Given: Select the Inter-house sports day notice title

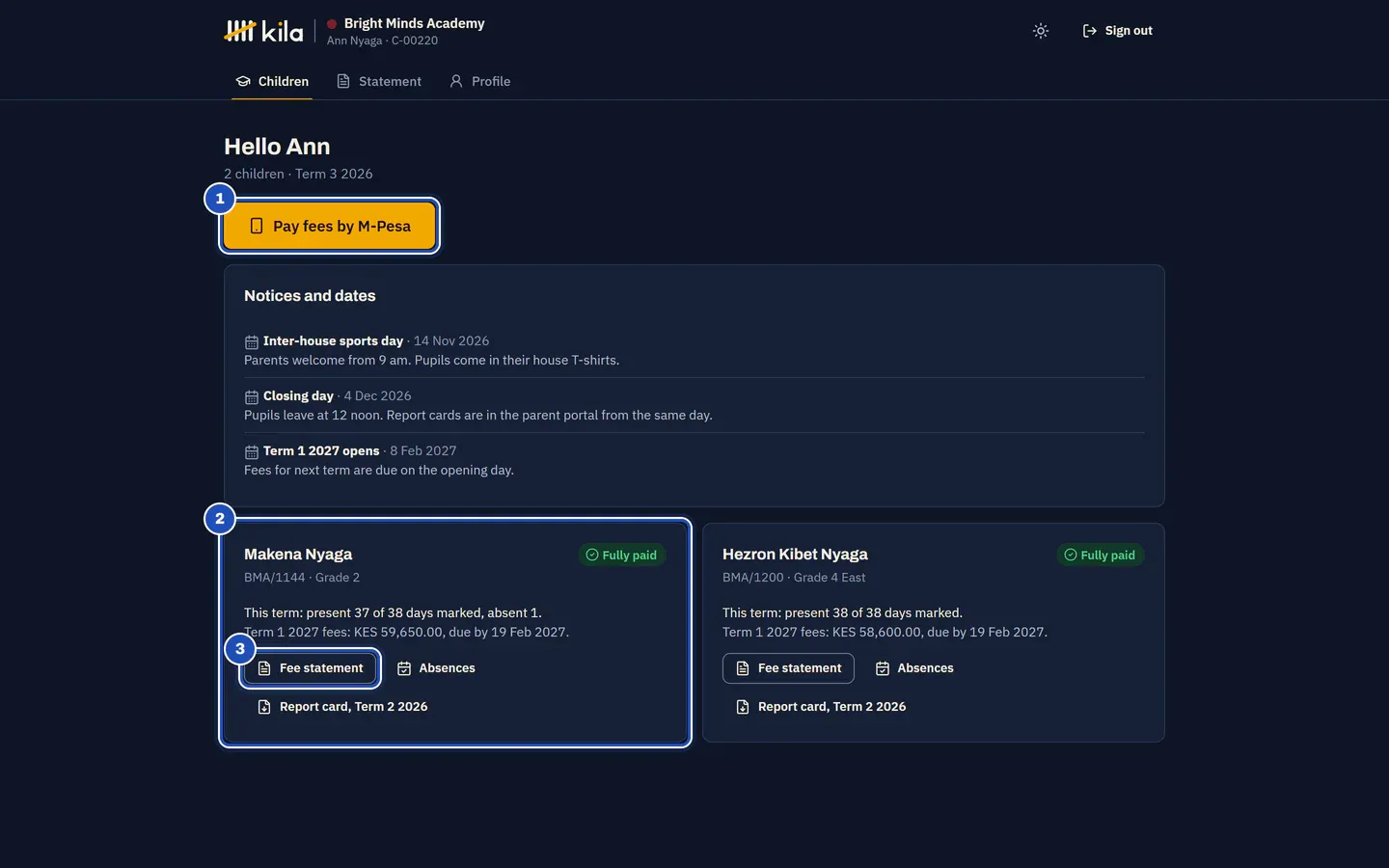Looking at the screenshot, I should pyautogui.click(x=333, y=340).
